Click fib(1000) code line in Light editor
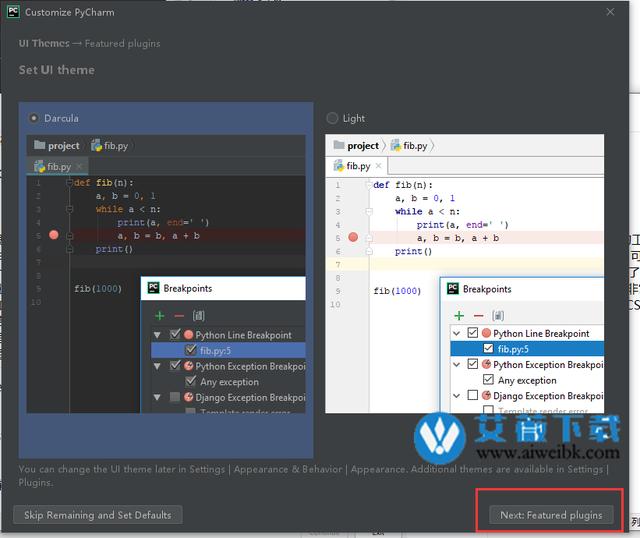 coord(397,291)
